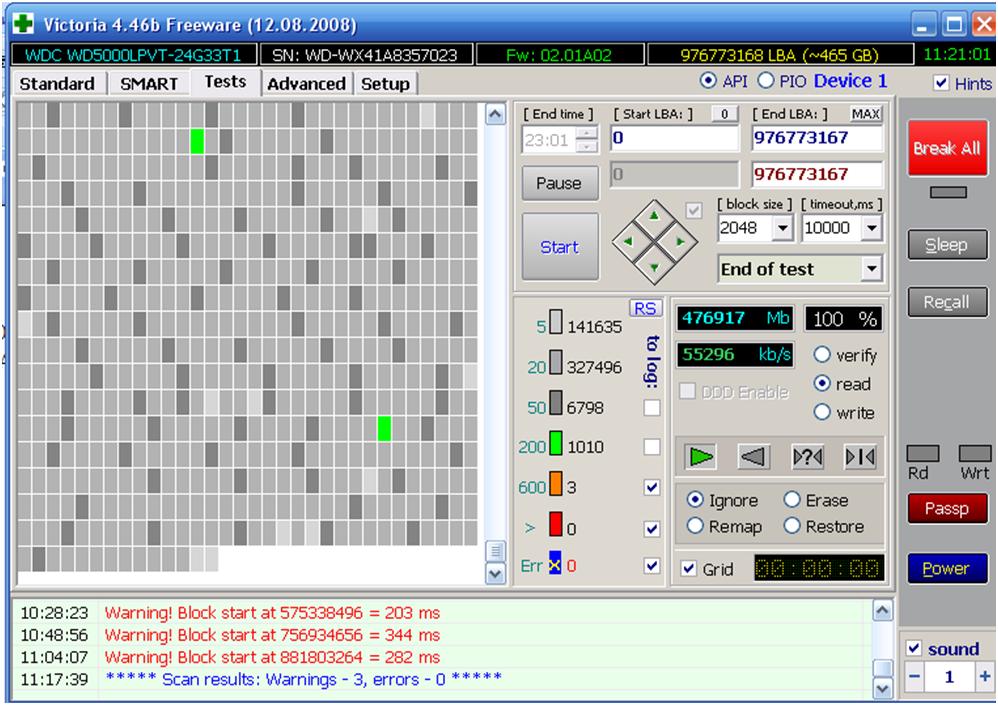
Task: Toggle log checkbox for Err blocks
Action: pos(652,565)
